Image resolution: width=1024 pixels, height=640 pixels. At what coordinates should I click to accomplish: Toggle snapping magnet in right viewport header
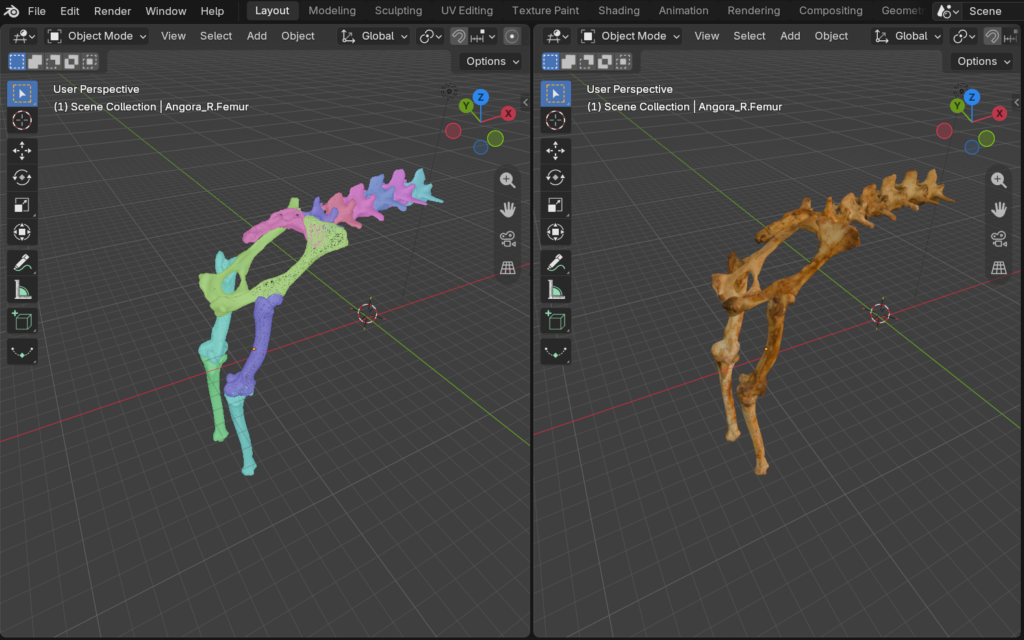pyautogui.click(x=993, y=36)
